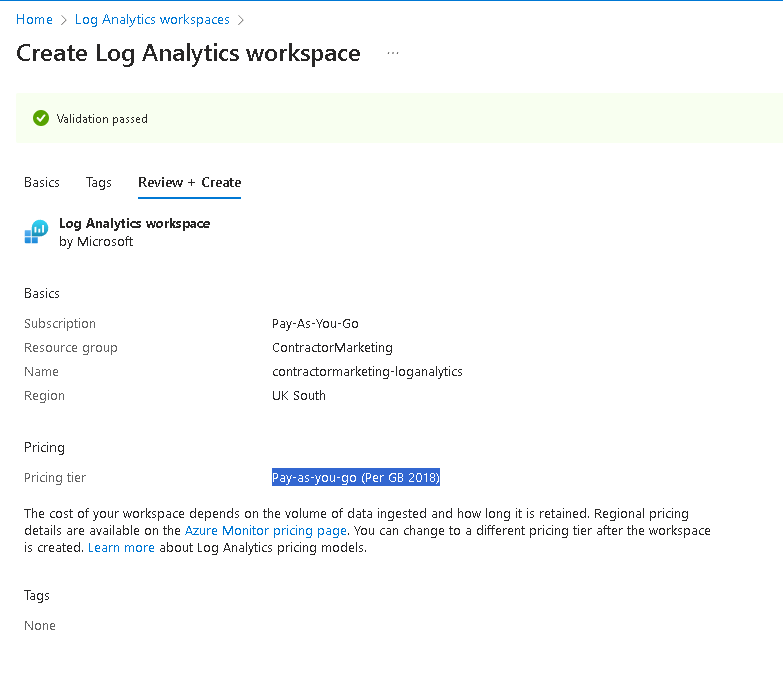This screenshot has height=686, width=783.
Task: Click the ContractorMarketing resource group value
Action: [332, 347]
